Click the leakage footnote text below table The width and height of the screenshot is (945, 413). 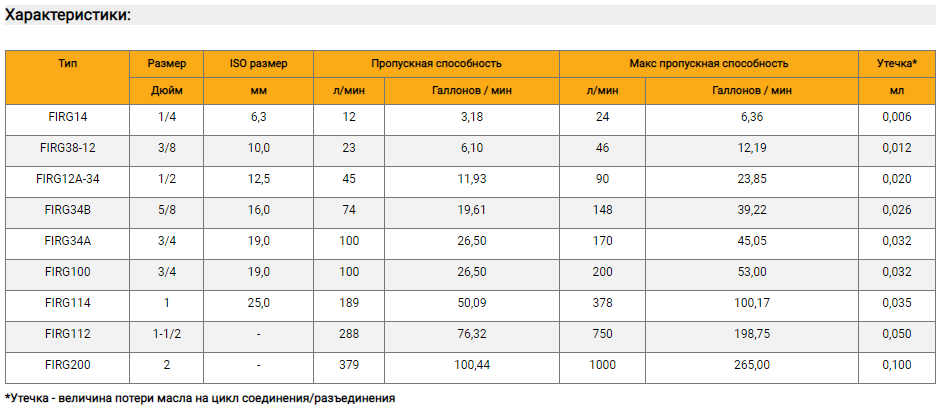coord(199,399)
